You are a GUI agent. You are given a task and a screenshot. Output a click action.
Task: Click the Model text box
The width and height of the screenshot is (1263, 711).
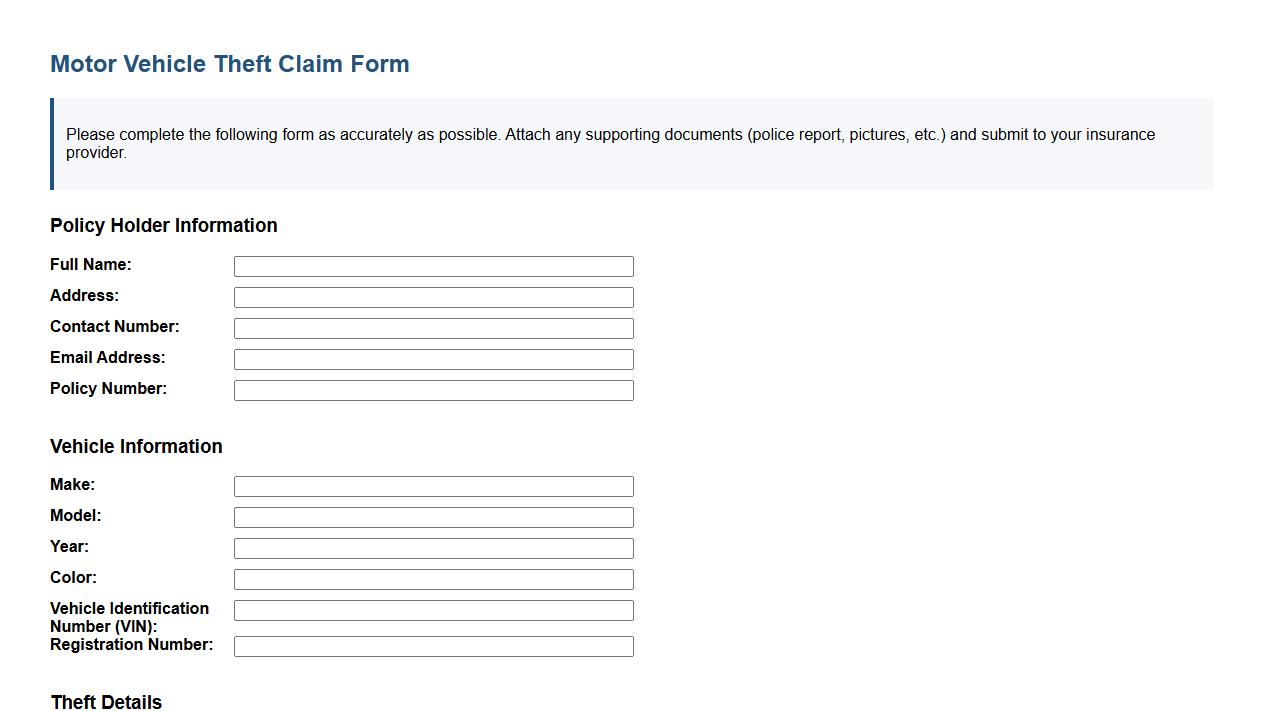click(x=433, y=516)
